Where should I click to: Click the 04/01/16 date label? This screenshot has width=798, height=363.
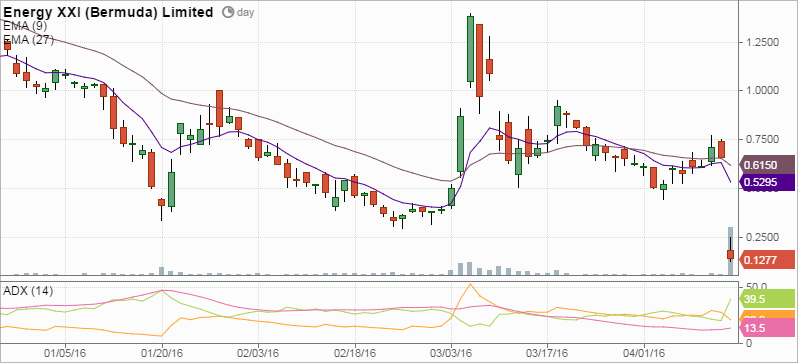[x=644, y=353]
